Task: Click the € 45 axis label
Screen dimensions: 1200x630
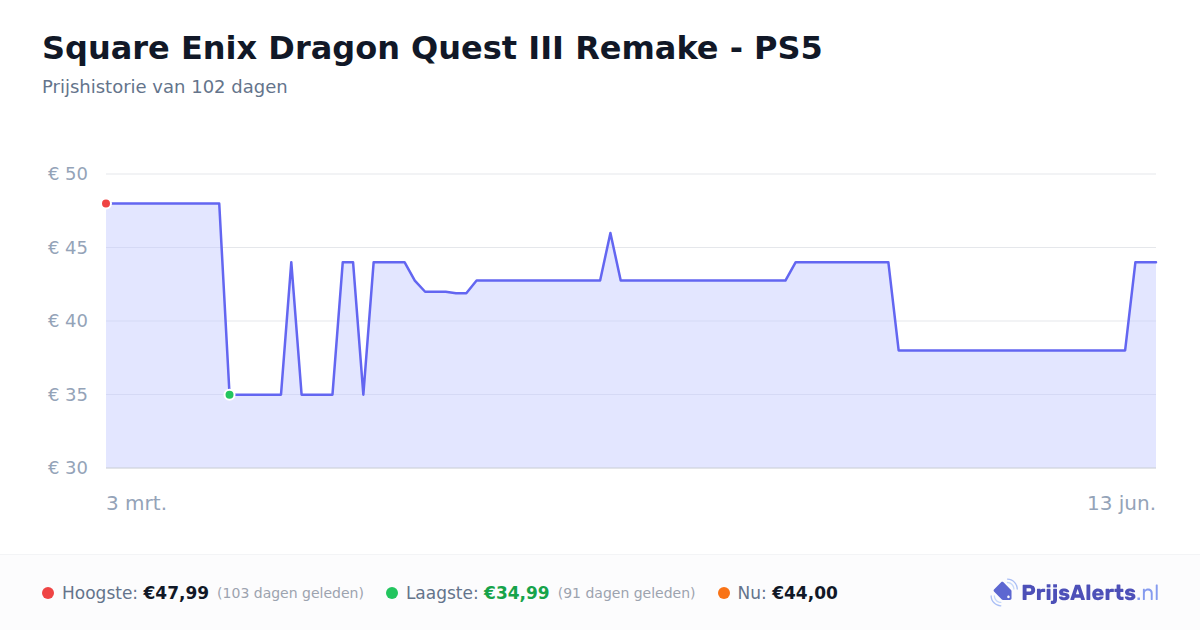Action: click(x=68, y=248)
